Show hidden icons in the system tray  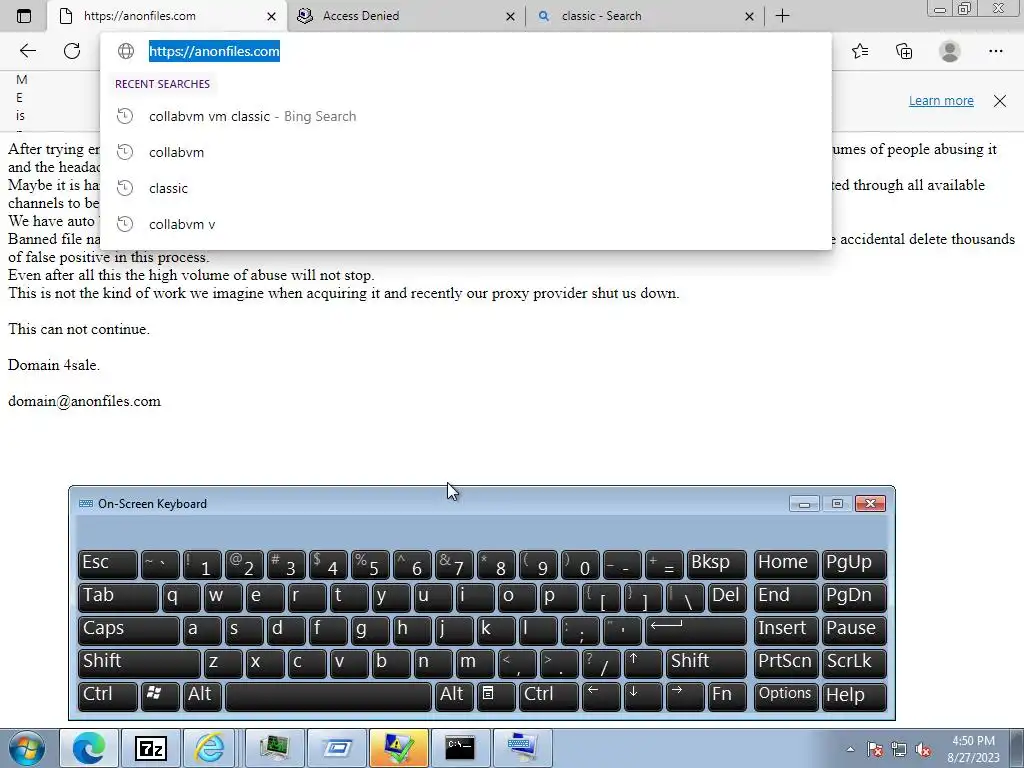click(x=850, y=749)
